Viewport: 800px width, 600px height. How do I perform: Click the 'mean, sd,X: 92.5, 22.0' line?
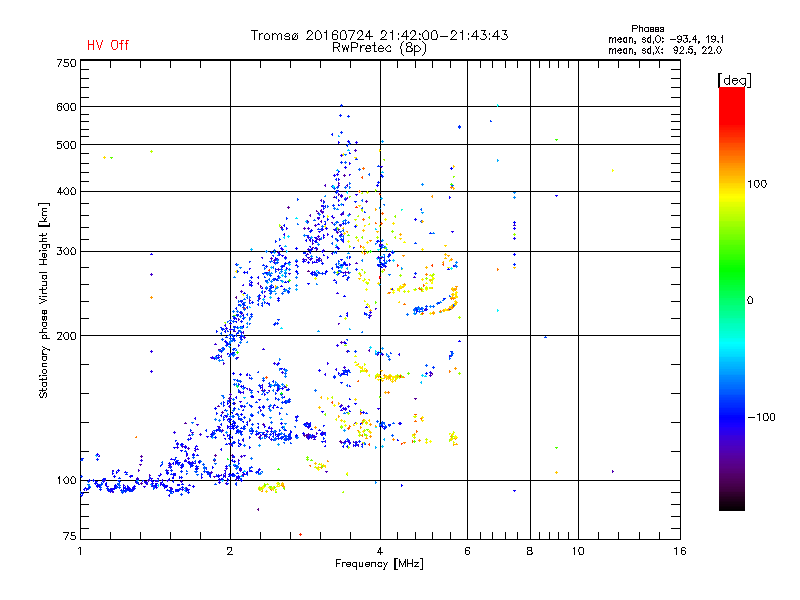(665, 50)
